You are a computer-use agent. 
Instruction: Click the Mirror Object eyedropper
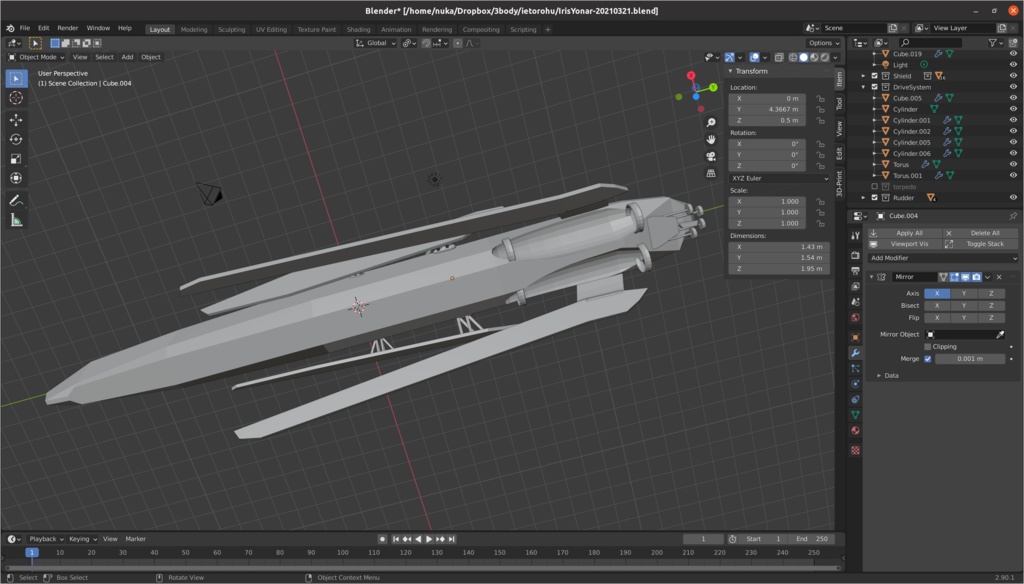1000,334
